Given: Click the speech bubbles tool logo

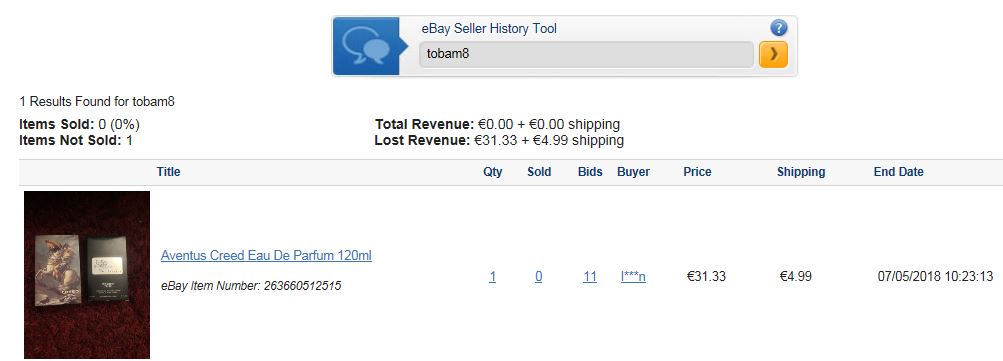Looking at the screenshot, I should [366, 46].
